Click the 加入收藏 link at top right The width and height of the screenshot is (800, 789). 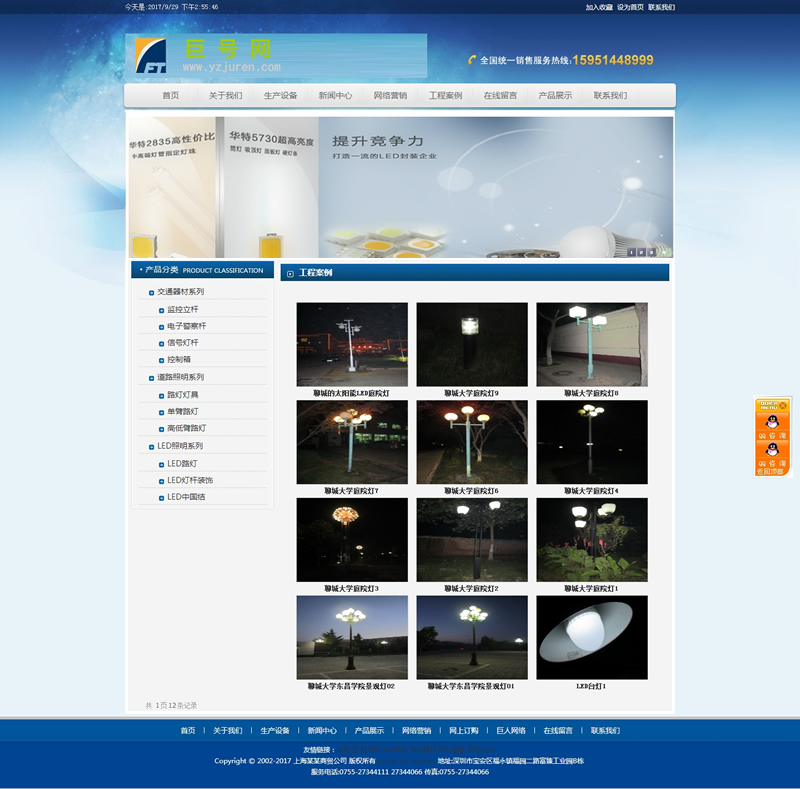pos(599,7)
